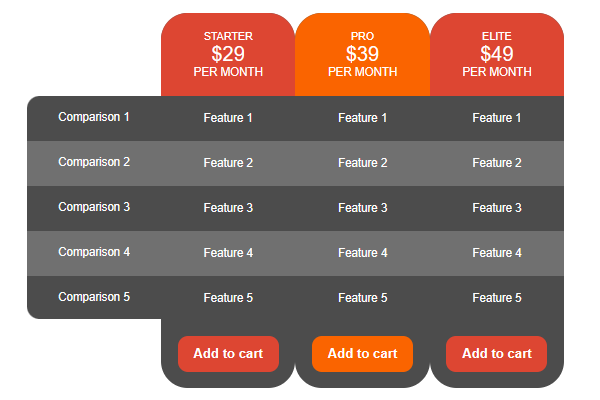Click the Comparison 2 row label
Image resolution: width=600 pixels, height=400 pixels.
click(94, 162)
